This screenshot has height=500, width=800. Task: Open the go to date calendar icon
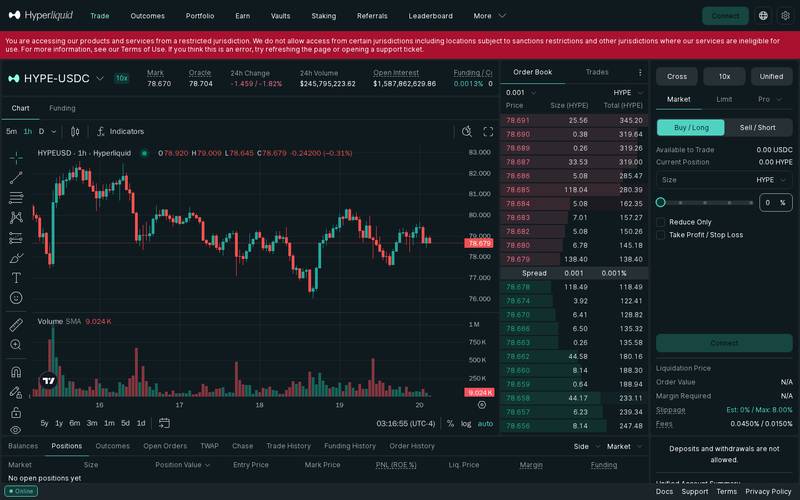click(164, 423)
